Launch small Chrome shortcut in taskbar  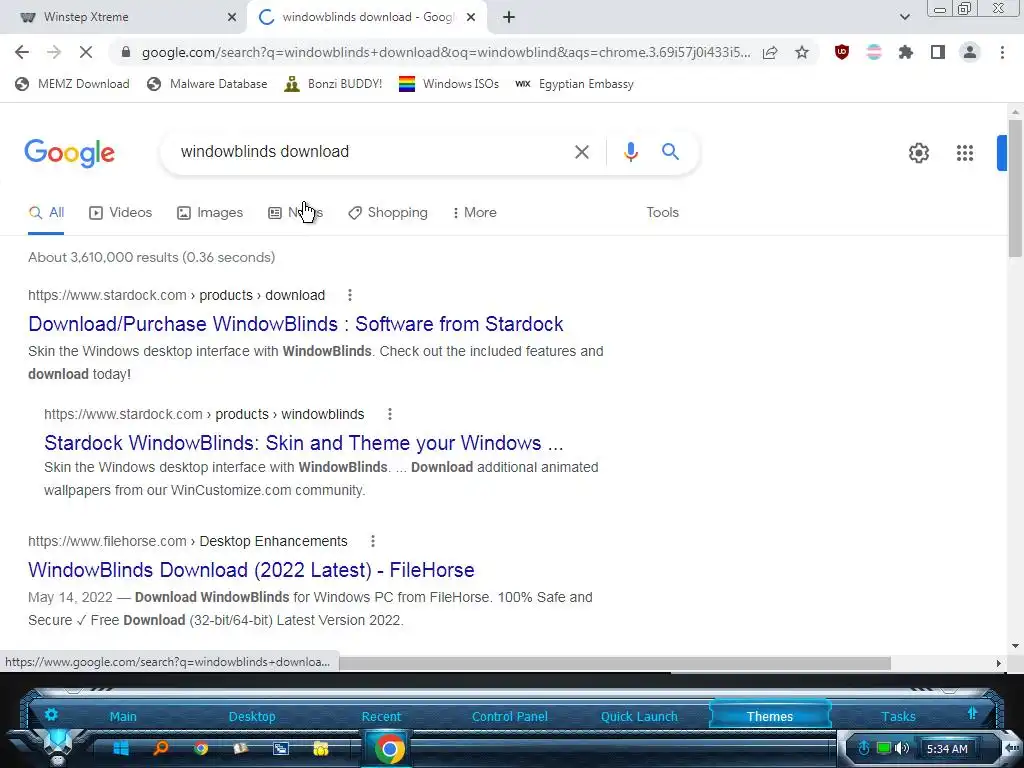tap(200, 748)
